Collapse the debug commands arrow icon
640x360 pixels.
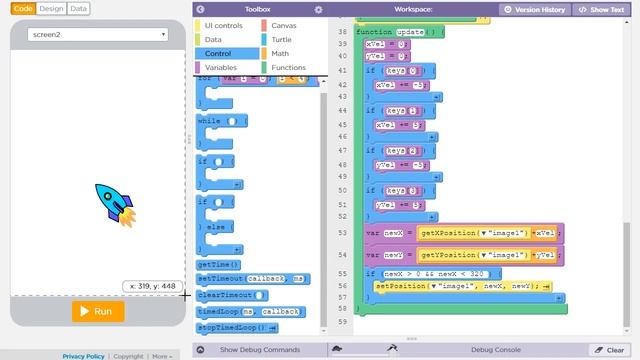pos(200,350)
